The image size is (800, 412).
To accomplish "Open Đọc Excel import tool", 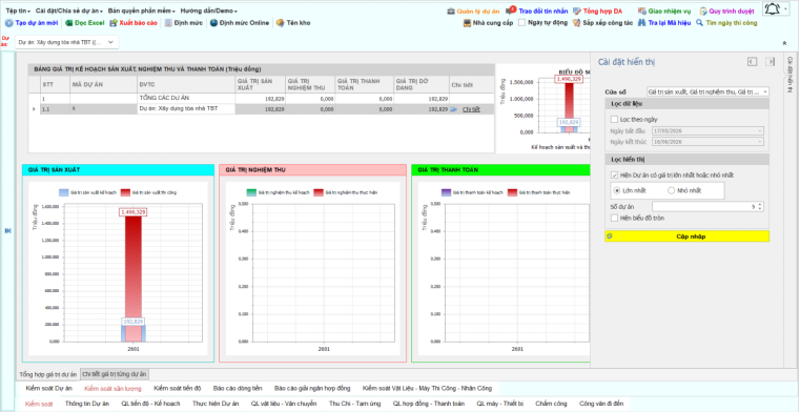I will tap(69, 23).
